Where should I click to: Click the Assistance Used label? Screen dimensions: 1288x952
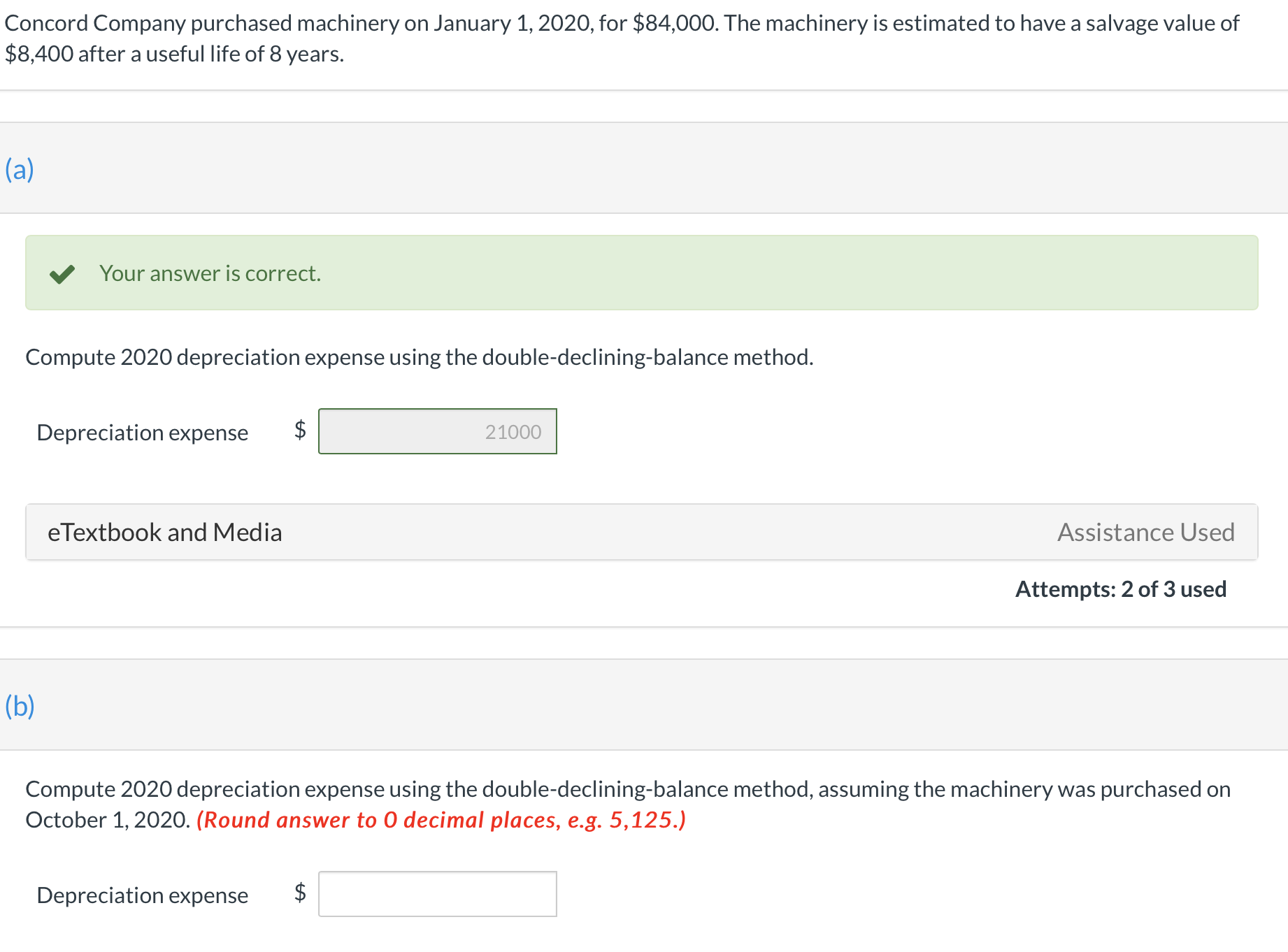[x=1145, y=533]
